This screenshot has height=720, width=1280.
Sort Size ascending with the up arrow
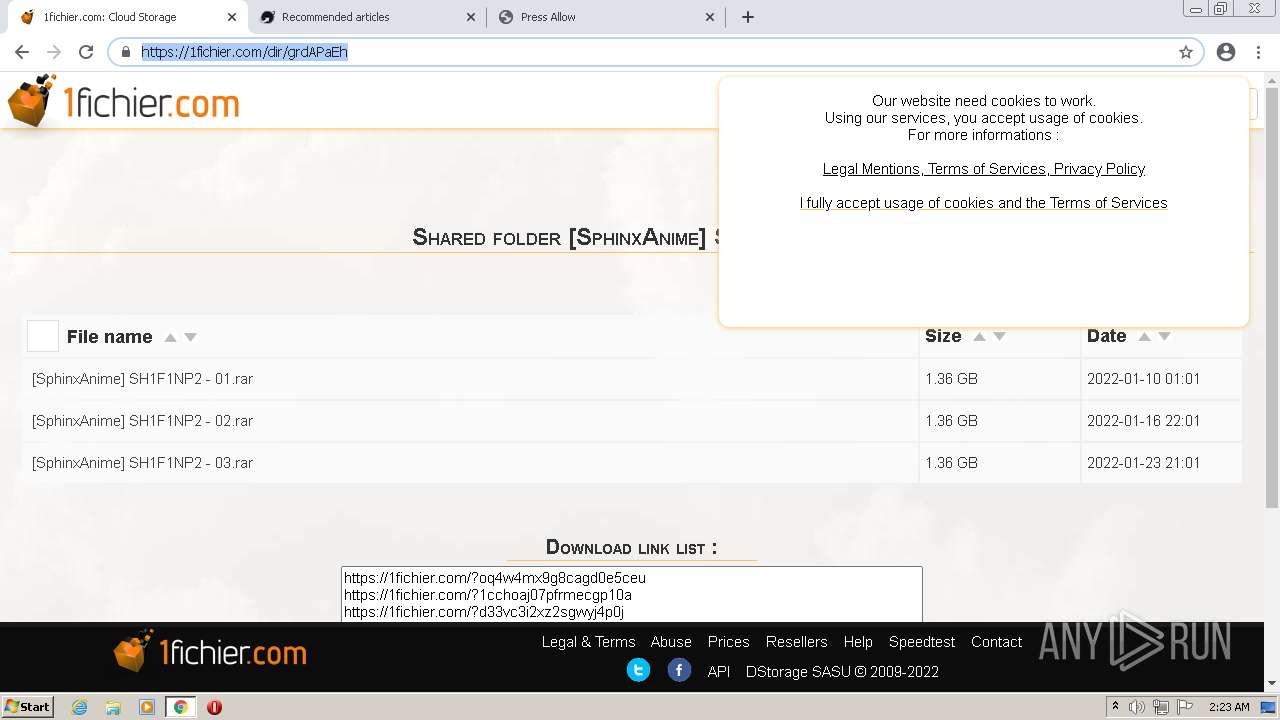(x=979, y=337)
